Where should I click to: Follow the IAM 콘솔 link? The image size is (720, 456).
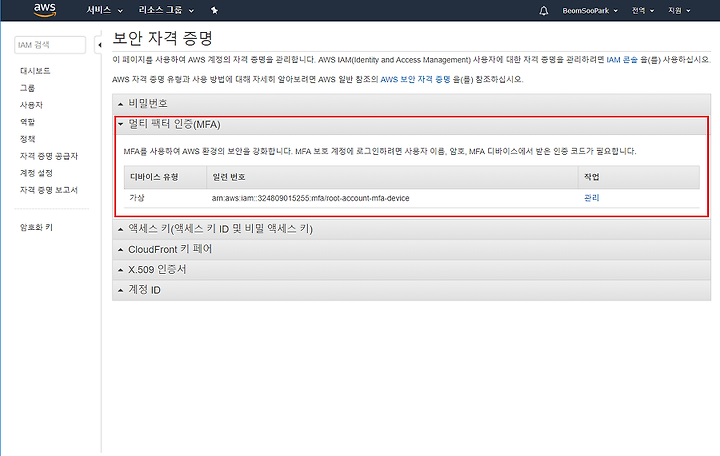[622, 60]
